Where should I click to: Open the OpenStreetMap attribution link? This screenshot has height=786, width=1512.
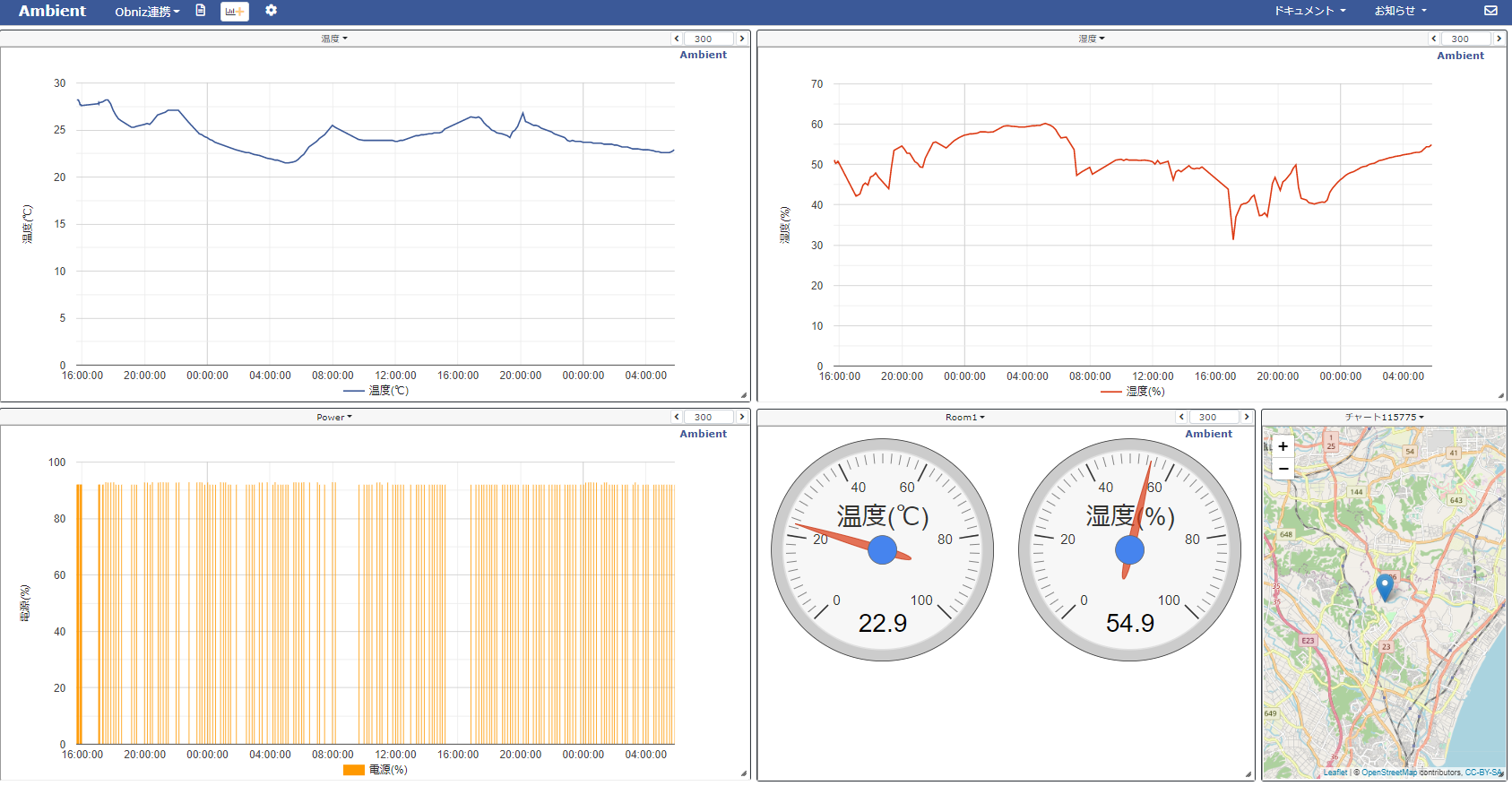tap(1389, 773)
